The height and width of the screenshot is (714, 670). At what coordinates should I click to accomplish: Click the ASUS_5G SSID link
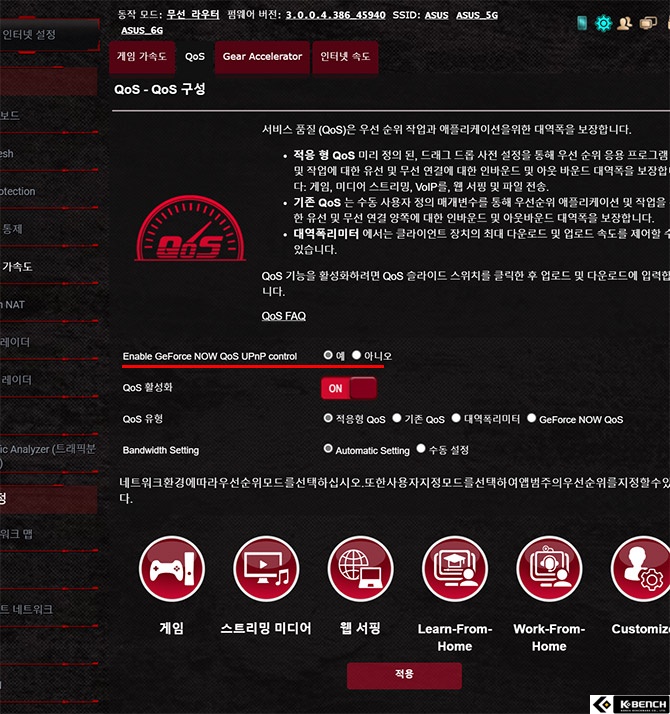(477, 15)
